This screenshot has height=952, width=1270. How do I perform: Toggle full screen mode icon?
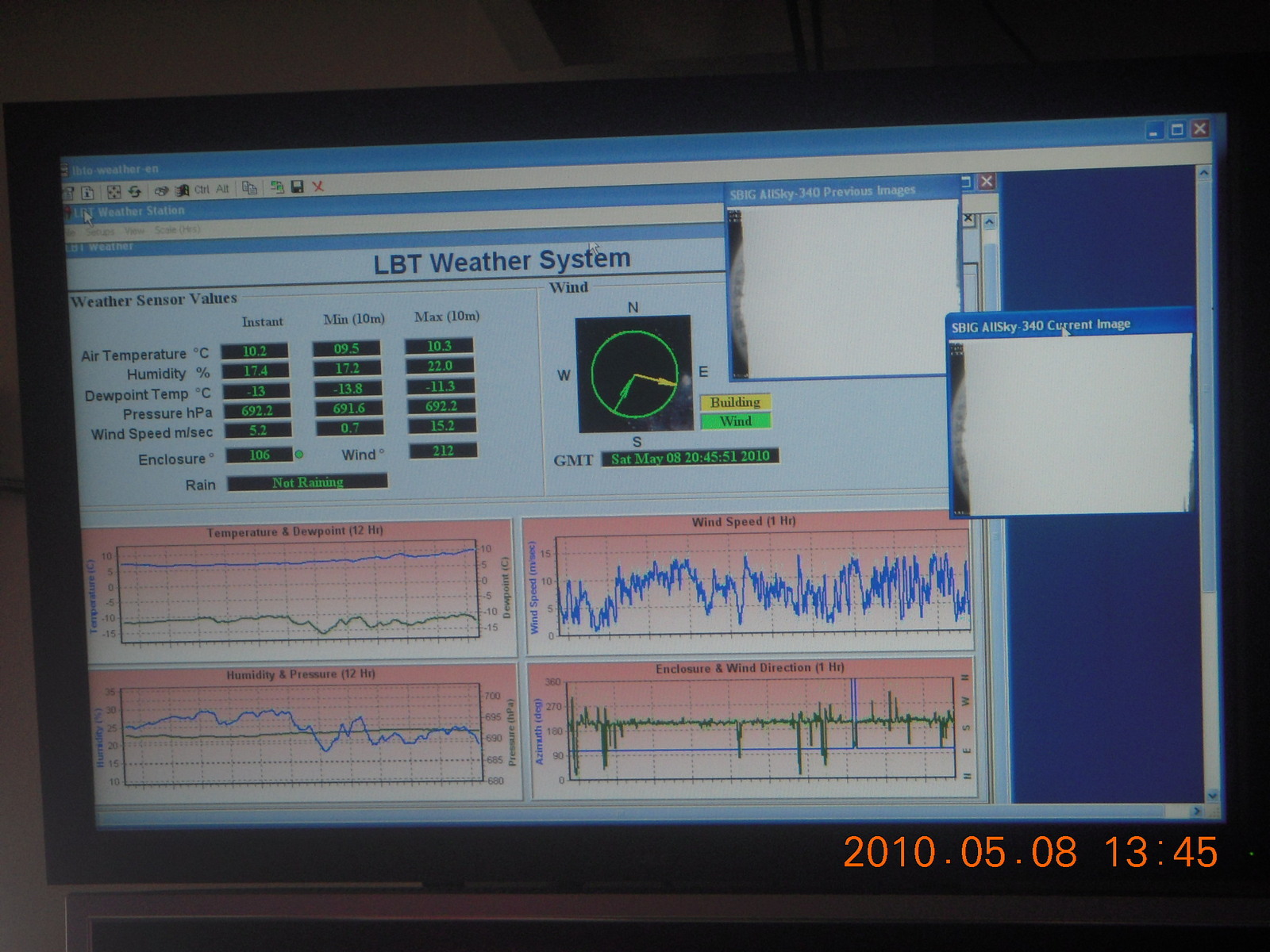[114, 191]
